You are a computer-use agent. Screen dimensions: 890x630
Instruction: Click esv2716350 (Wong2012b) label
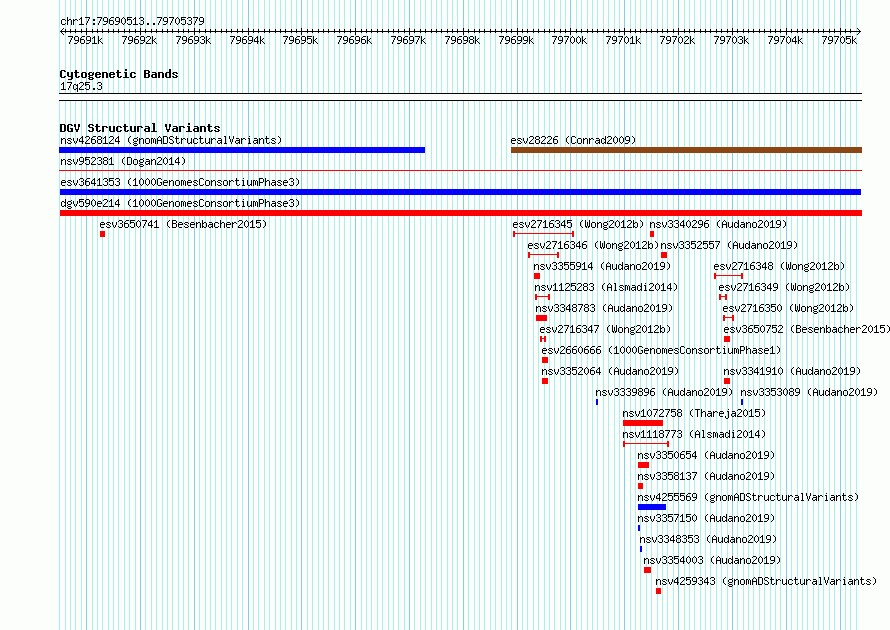click(x=788, y=308)
